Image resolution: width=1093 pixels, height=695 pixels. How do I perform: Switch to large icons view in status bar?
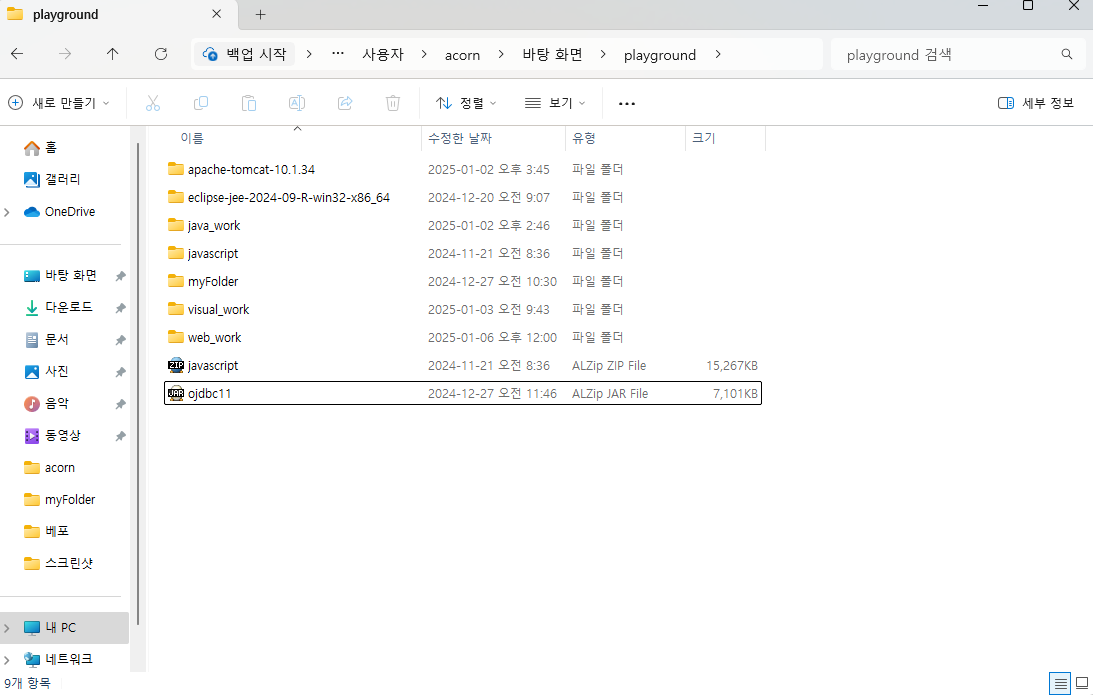click(x=1082, y=683)
